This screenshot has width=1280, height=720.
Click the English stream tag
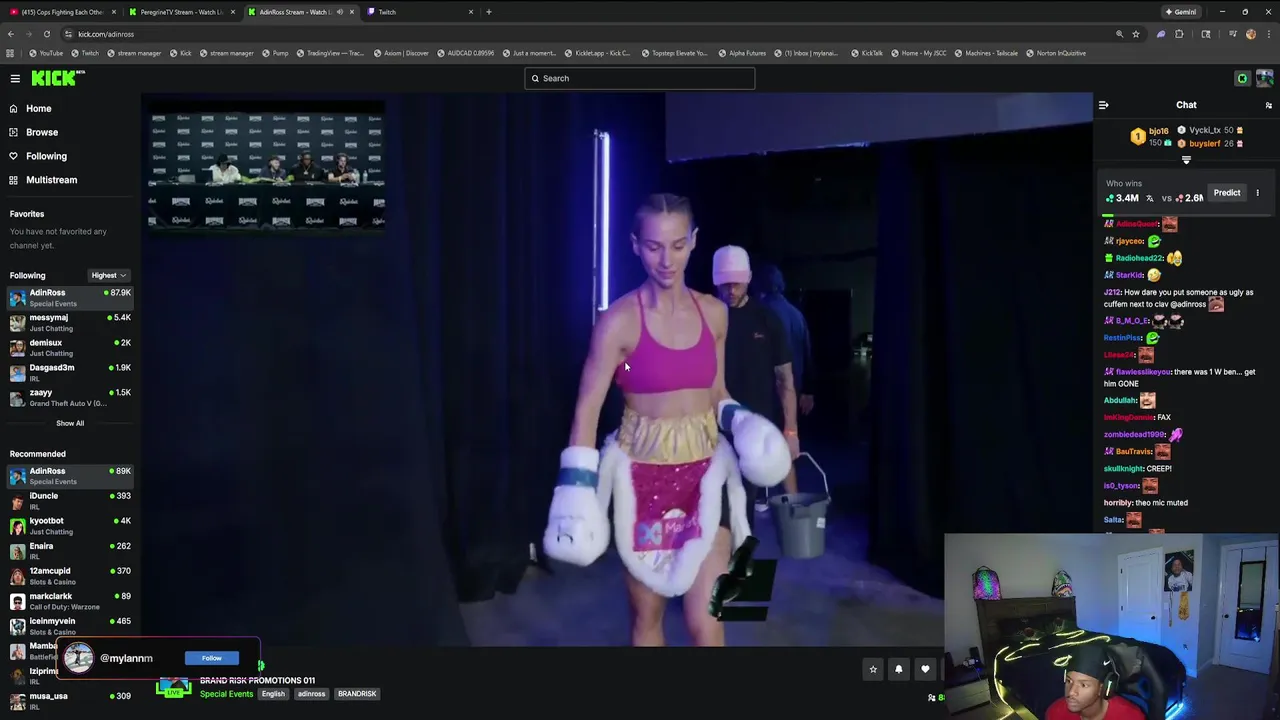point(273,694)
